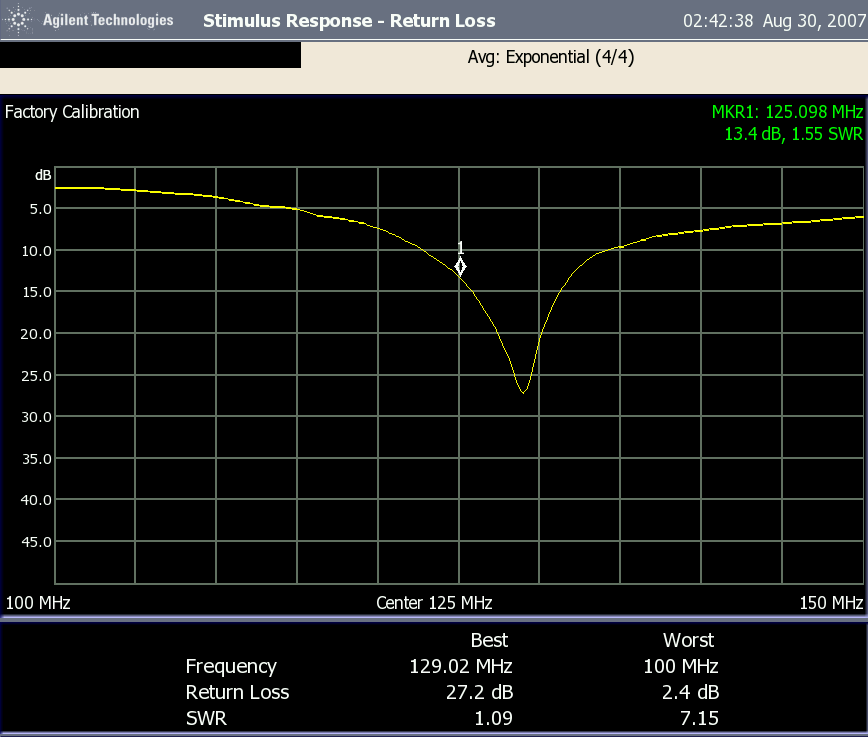Click the trace minimum dip near 27 dB
This screenshot has height=737, width=868.
click(523, 391)
